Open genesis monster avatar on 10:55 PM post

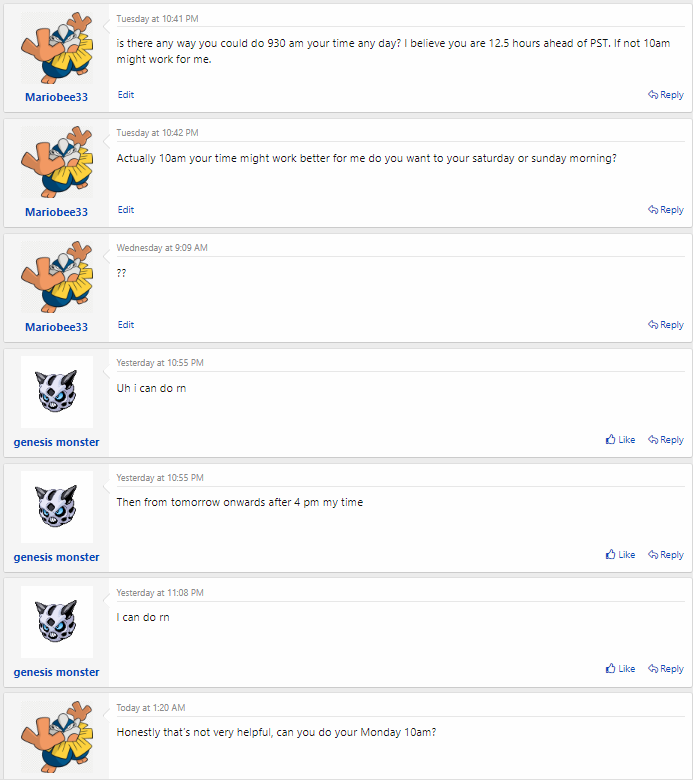57,392
